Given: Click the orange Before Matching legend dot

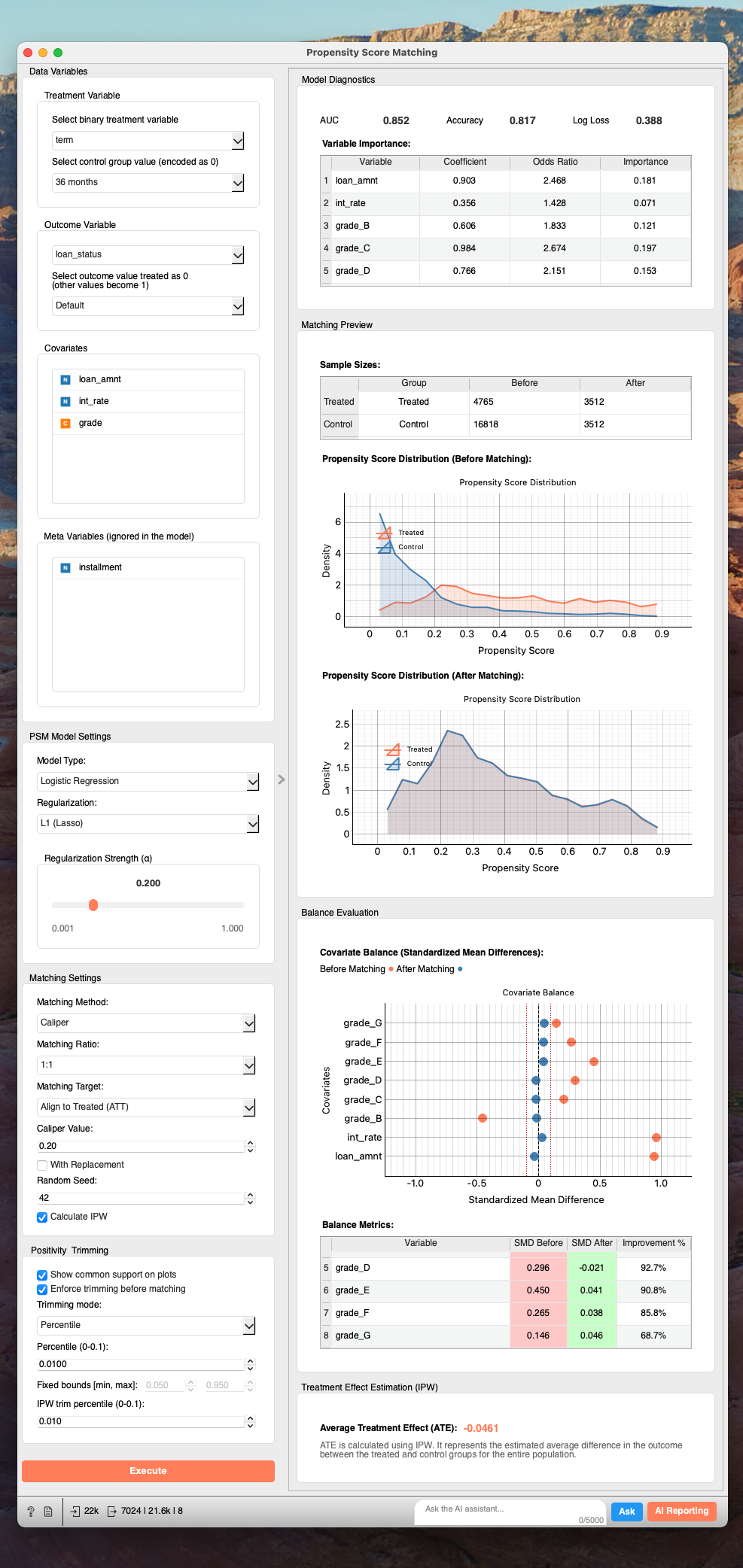Looking at the screenshot, I should [x=391, y=969].
